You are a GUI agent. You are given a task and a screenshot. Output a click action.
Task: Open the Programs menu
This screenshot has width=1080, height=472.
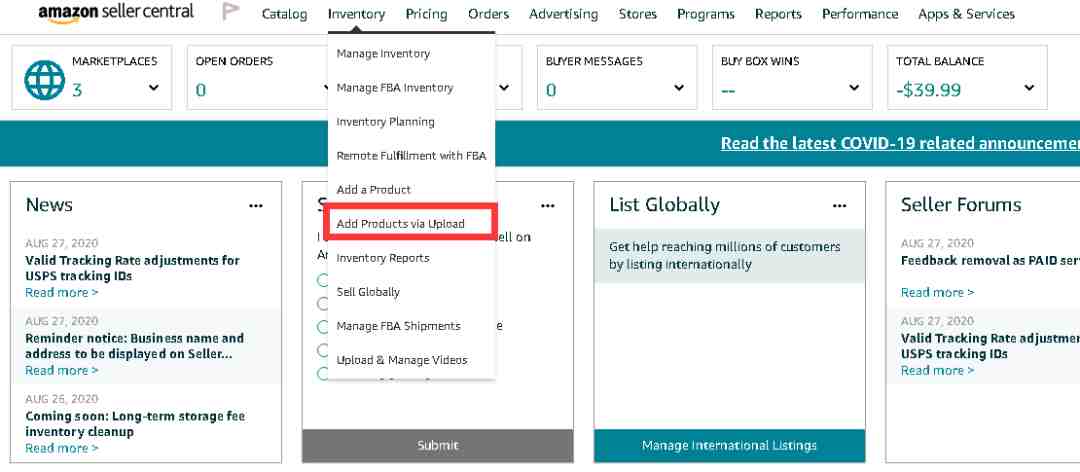point(706,14)
